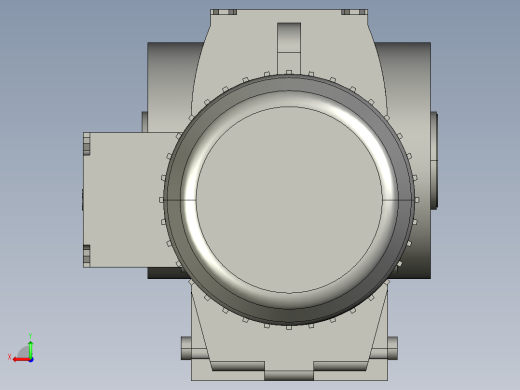Select the large circular end cover face
This screenshot has width=520, height=390.
(x=289, y=200)
